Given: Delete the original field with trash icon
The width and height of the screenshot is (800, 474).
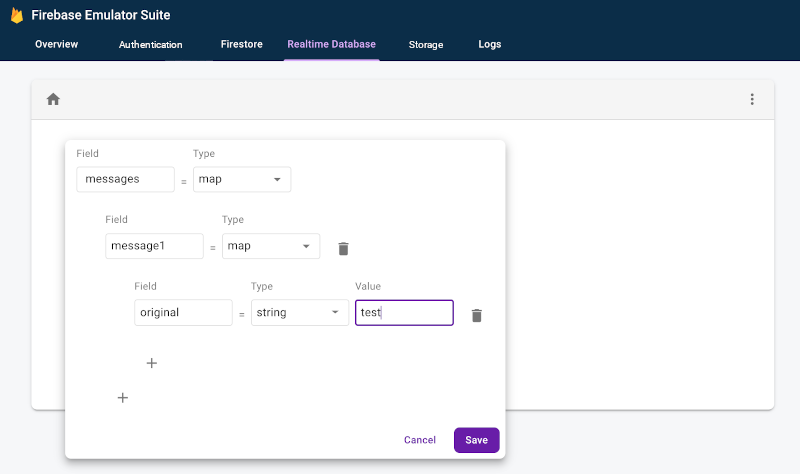Looking at the screenshot, I should pos(477,315).
